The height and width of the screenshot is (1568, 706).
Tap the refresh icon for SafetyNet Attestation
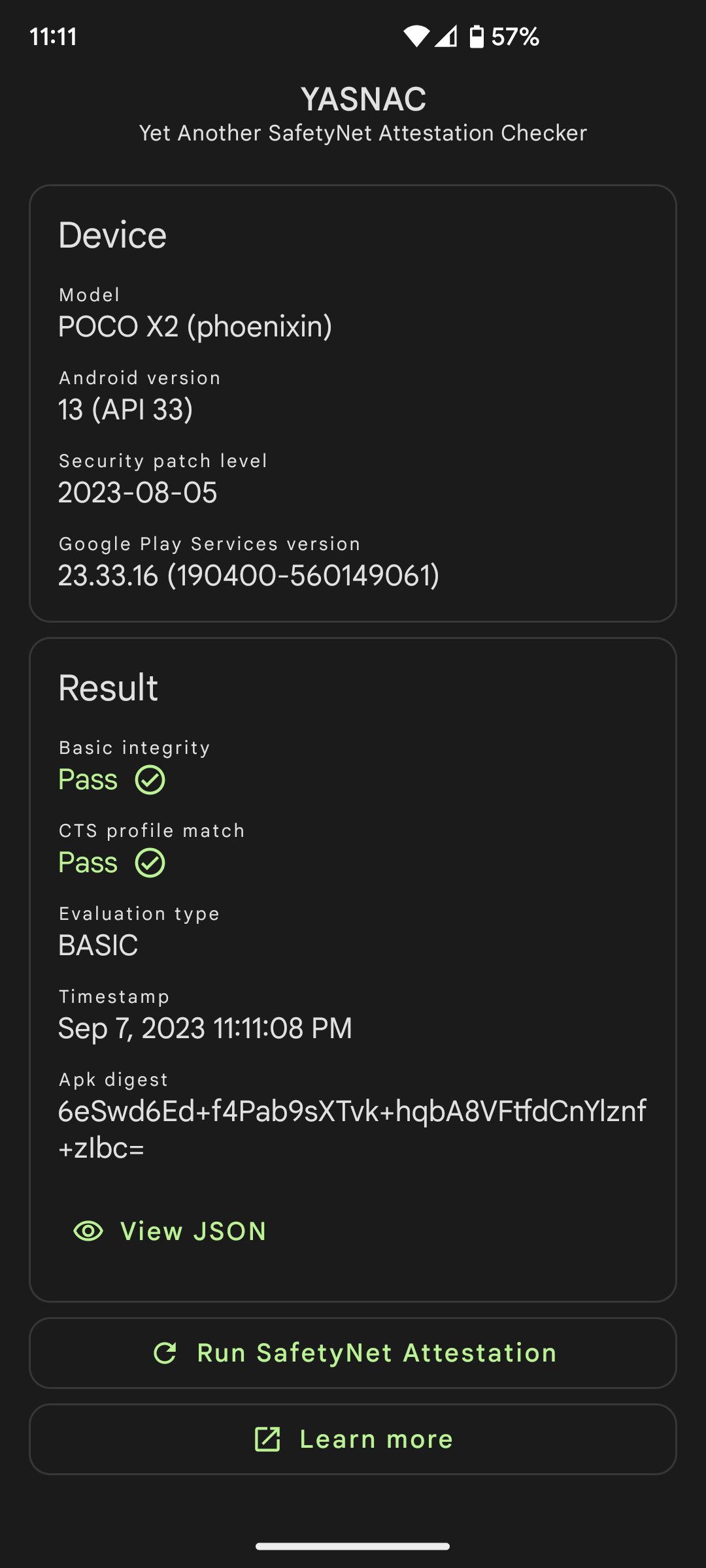[165, 1353]
